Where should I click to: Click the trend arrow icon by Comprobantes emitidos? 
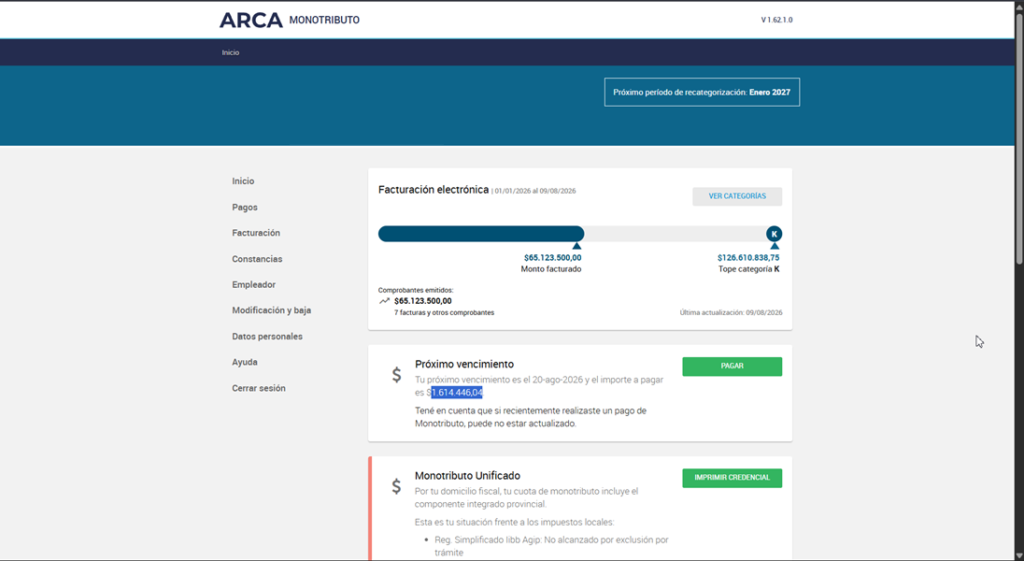384,301
